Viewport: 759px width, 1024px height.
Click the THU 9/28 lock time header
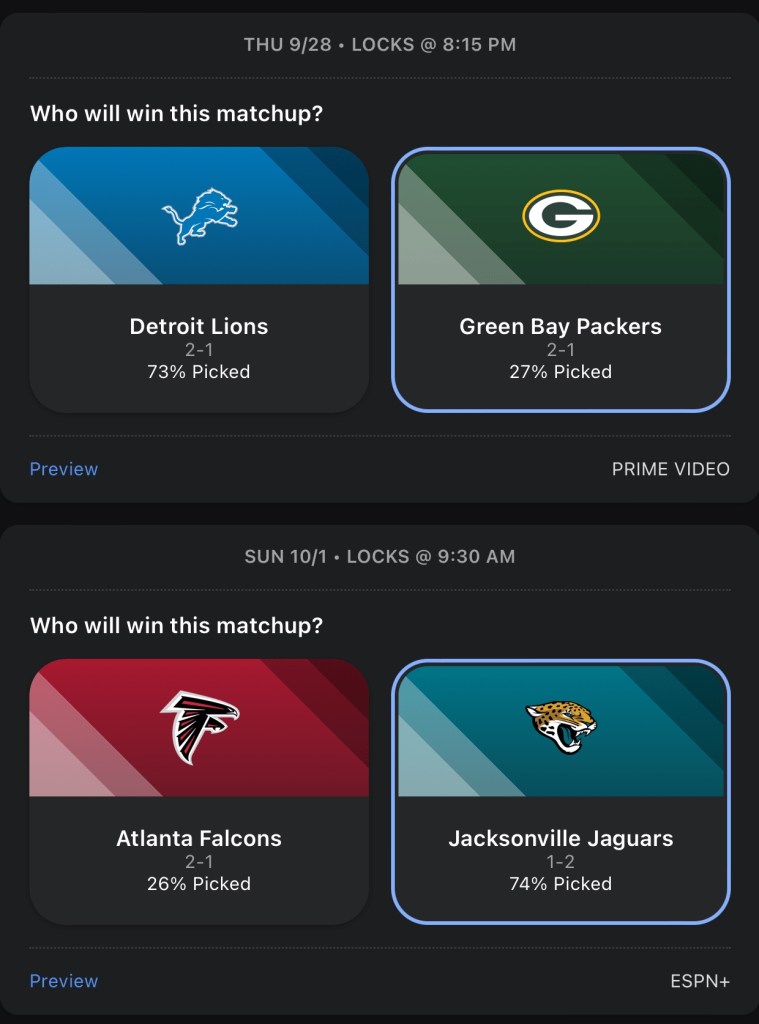380,45
